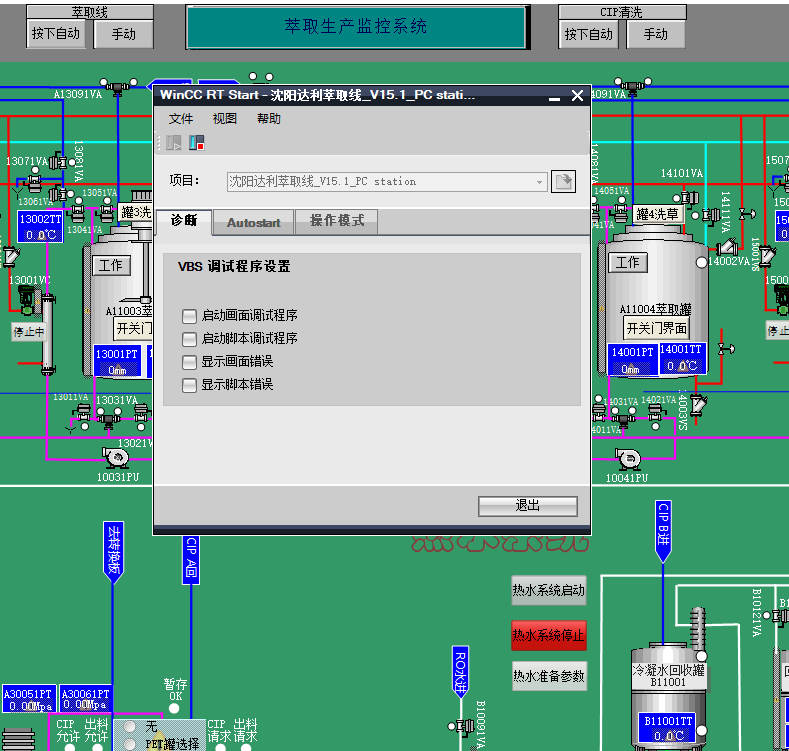Viewport: 789px width, 751px height.
Task: Click the CIP A回 arrow tag
Action: click(191, 560)
